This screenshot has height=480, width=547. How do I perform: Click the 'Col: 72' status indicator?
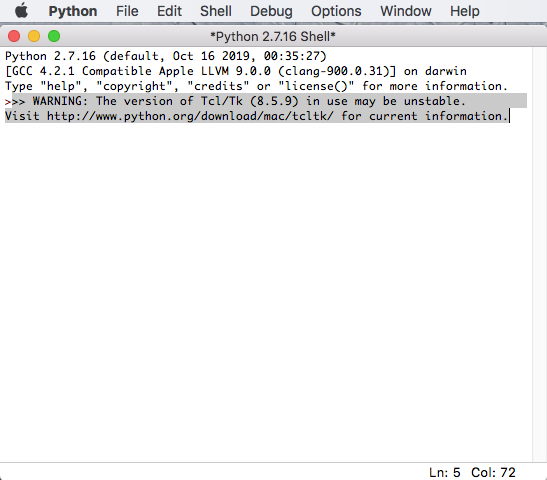point(493,472)
